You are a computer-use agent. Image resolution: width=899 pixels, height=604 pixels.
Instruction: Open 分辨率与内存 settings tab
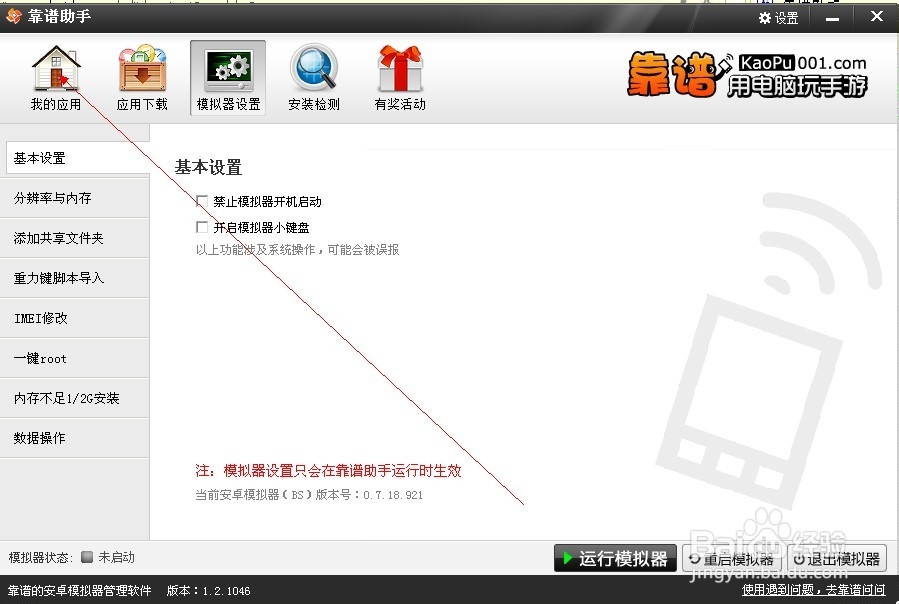tap(75, 198)
